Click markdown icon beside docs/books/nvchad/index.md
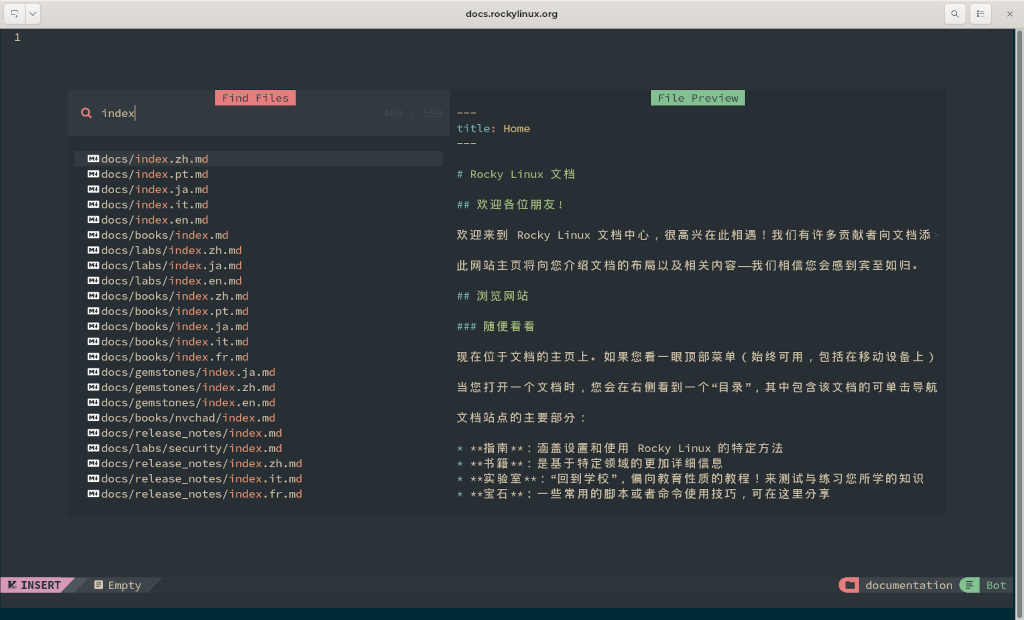The height and width of the screenshot is (620, 1024). pyautogui.click(x=93, y=418)
